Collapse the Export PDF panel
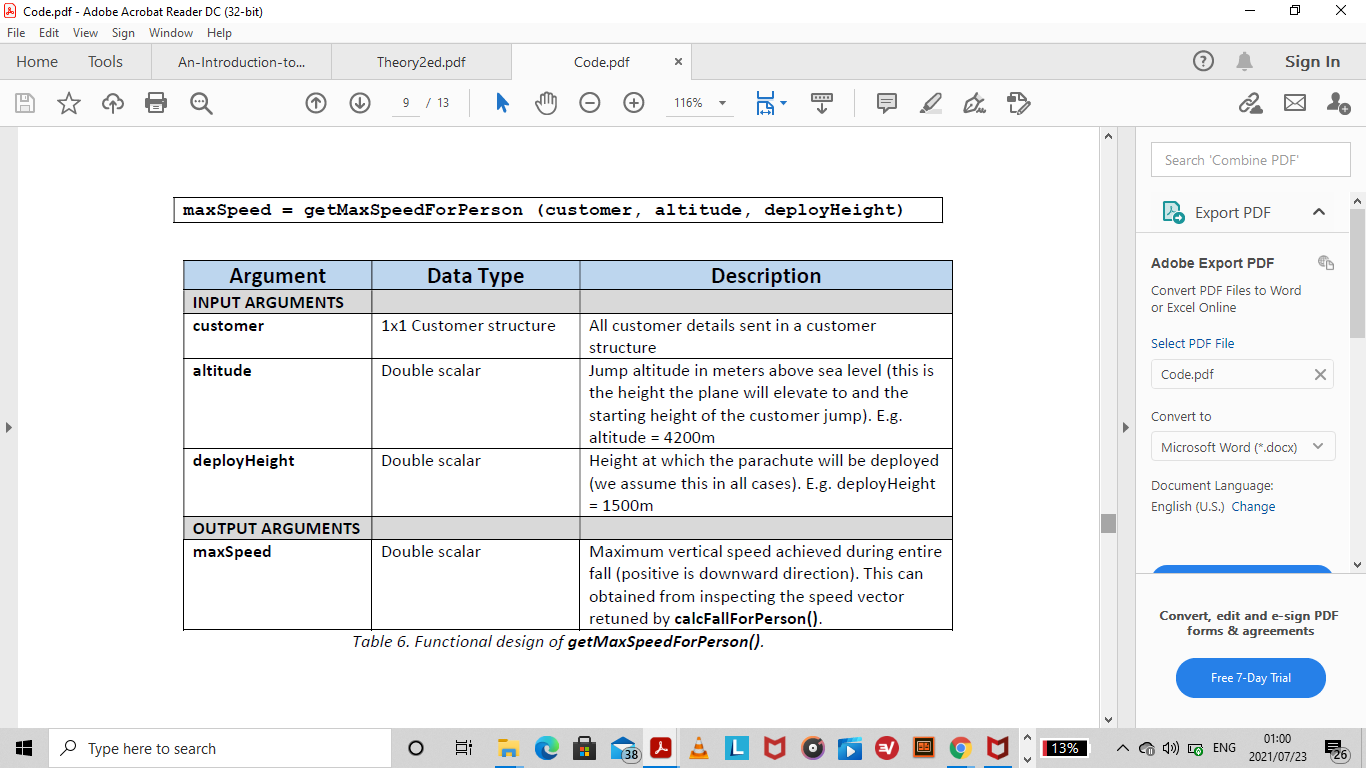 (1319, 212)
